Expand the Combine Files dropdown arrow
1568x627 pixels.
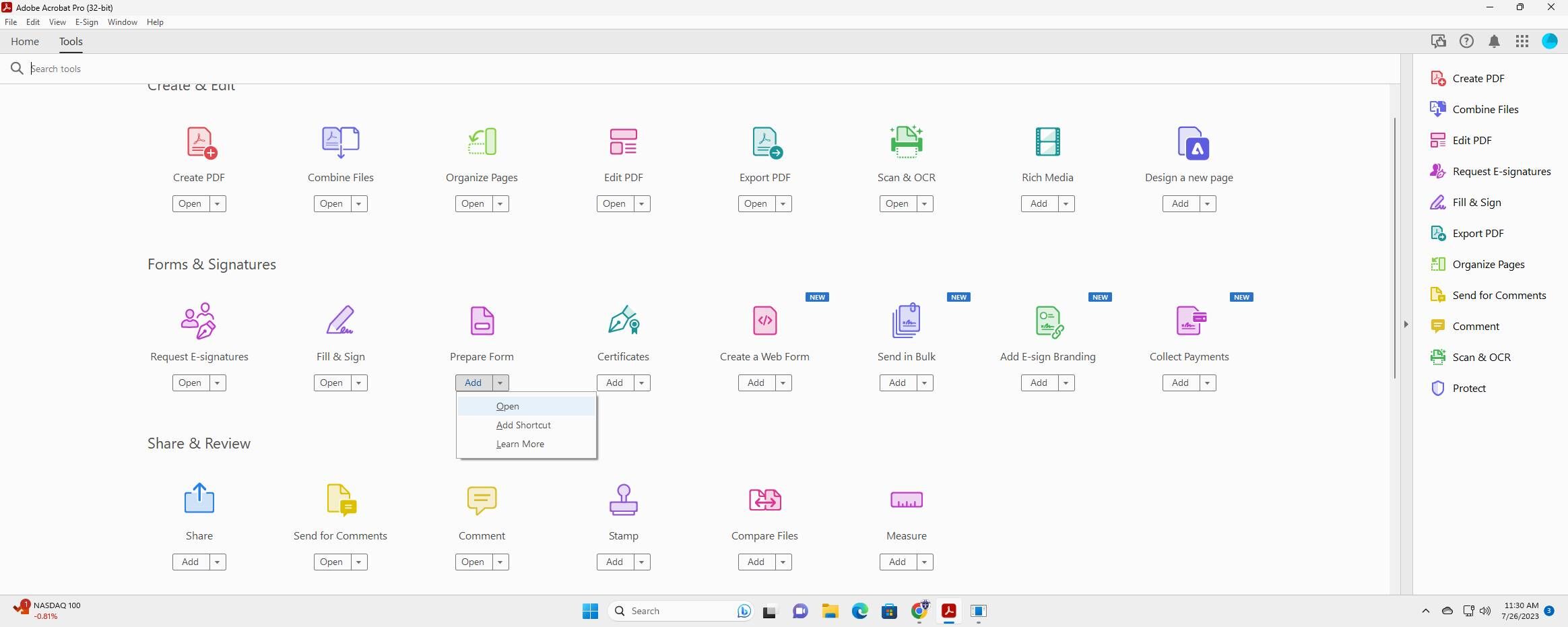point(358,203)
